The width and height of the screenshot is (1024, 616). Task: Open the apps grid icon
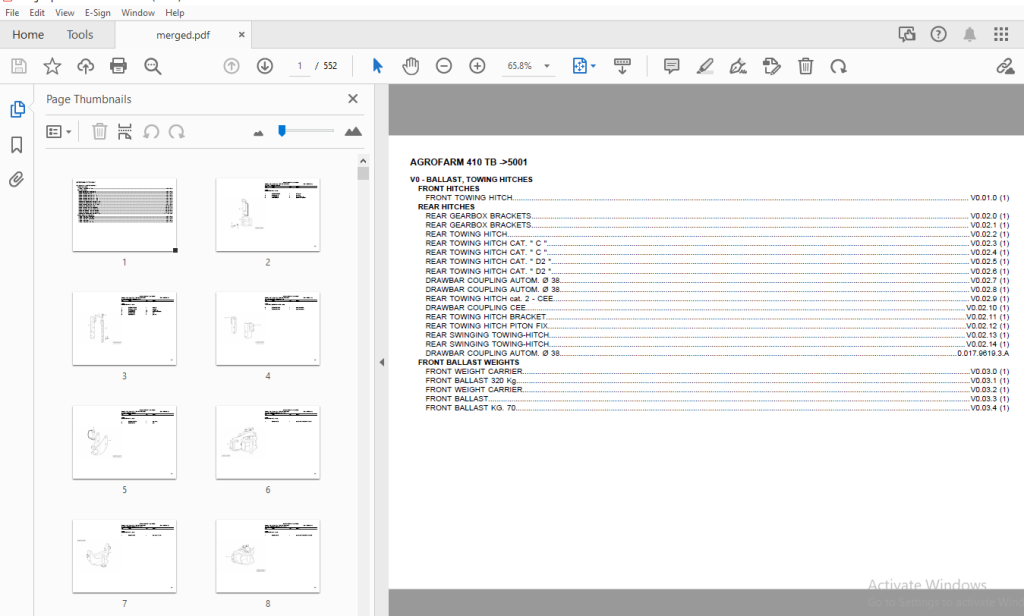1001,35
